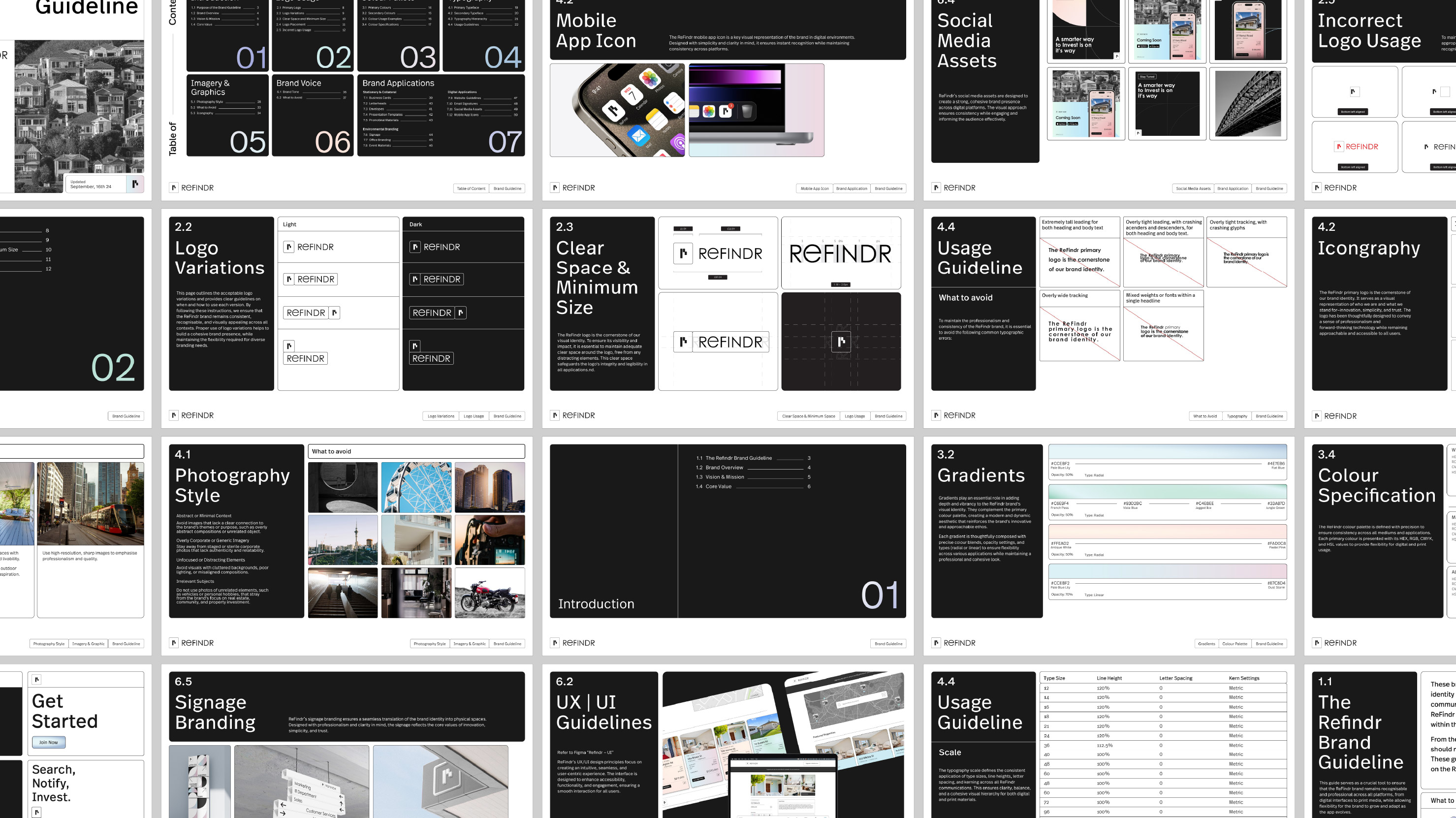Open the Brand Voice 06 contents tile
The height and width of the screenshot is (818, 1456).
coord(313,115)
